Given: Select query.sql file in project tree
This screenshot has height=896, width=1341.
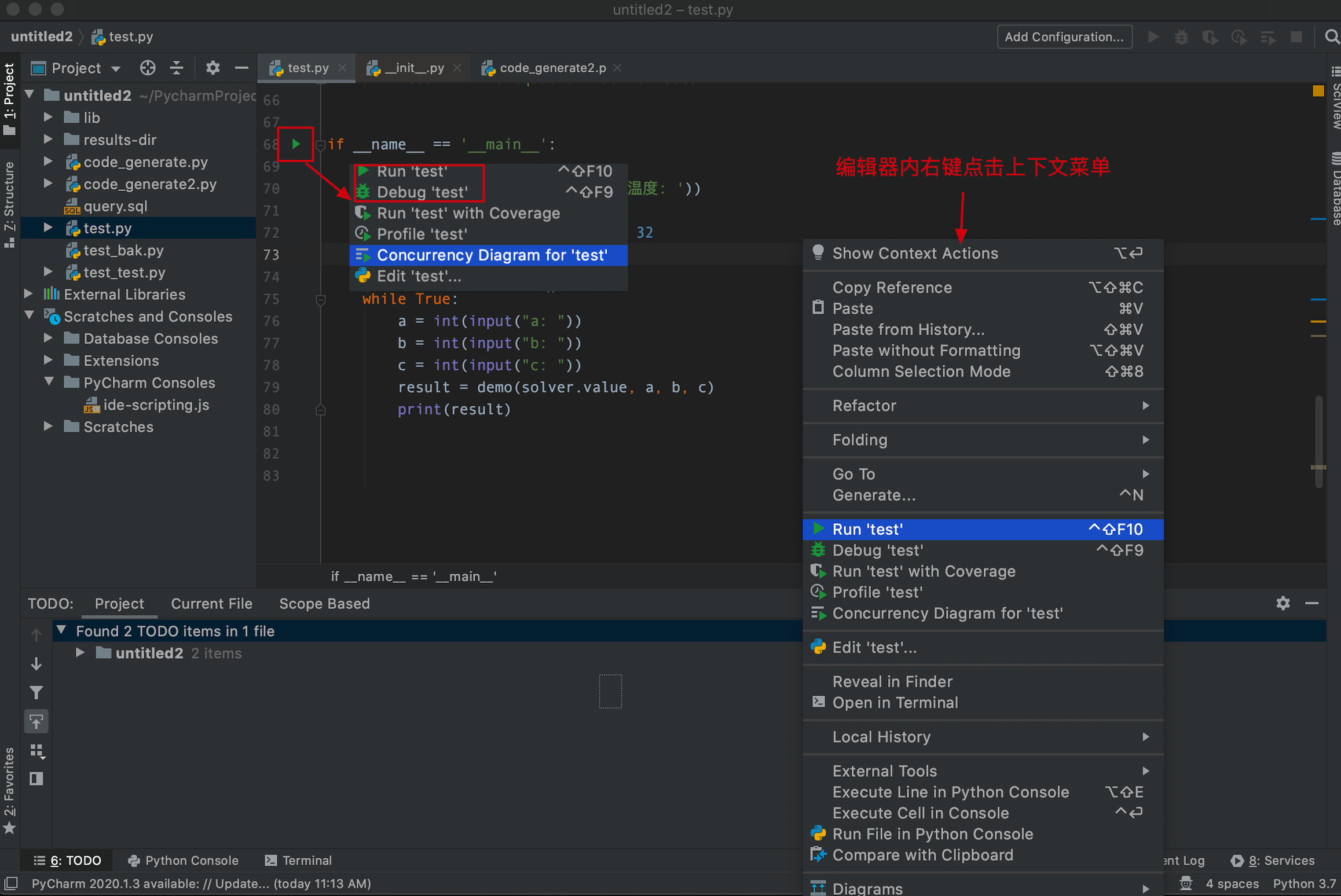Looking at the screenshot, I should [x=115, y=206].
